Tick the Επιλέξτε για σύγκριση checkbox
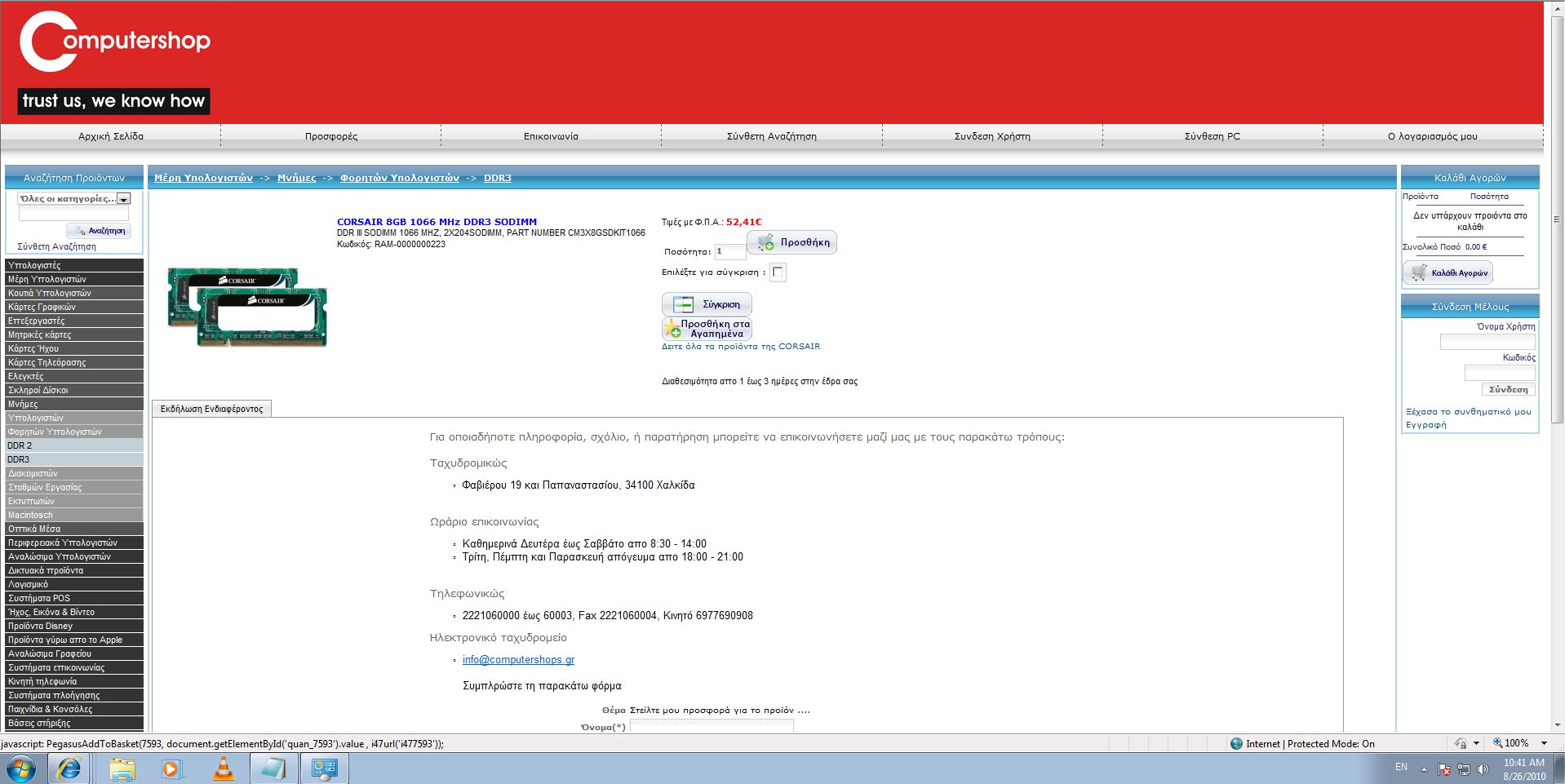The image size is (1565, 784). point(778,272)
